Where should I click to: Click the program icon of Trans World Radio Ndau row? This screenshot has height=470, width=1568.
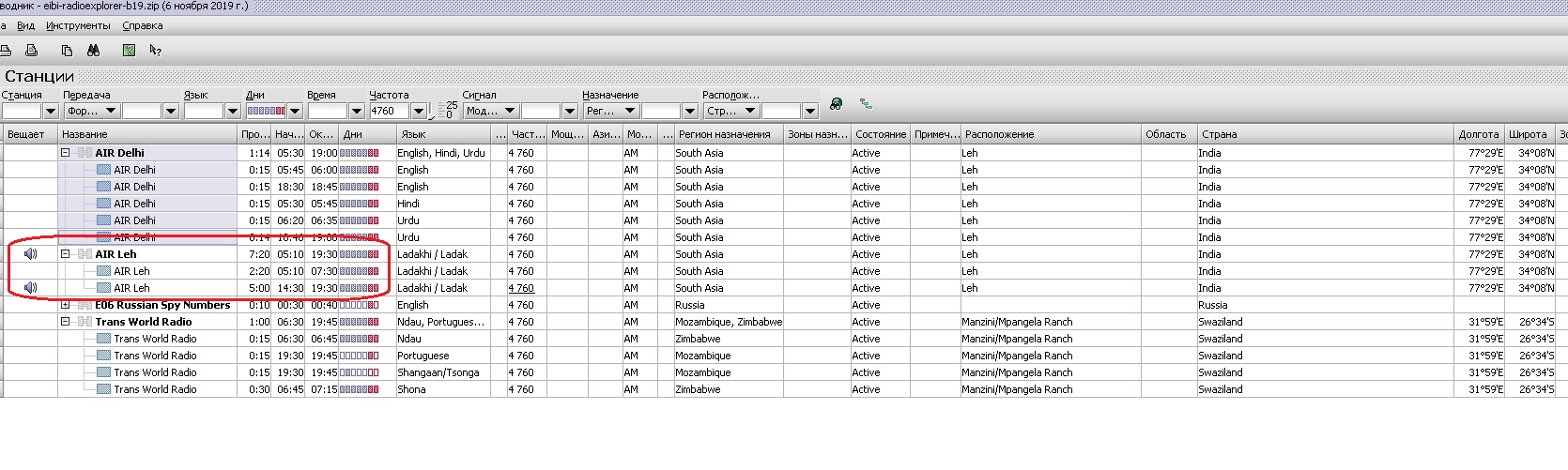pyautogui.click(x=103, y=339)
